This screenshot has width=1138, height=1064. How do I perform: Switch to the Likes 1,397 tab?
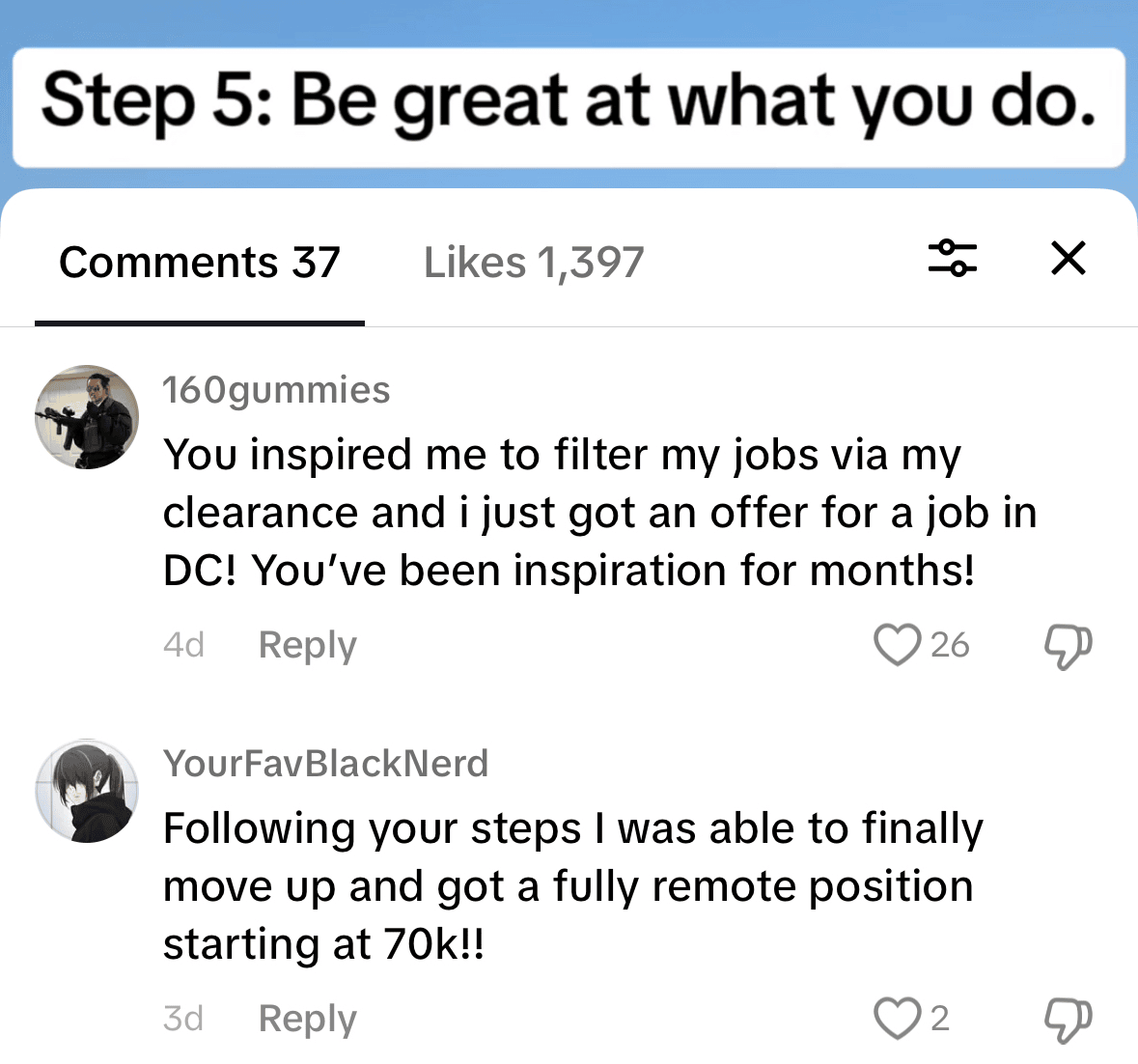(533, 263)
